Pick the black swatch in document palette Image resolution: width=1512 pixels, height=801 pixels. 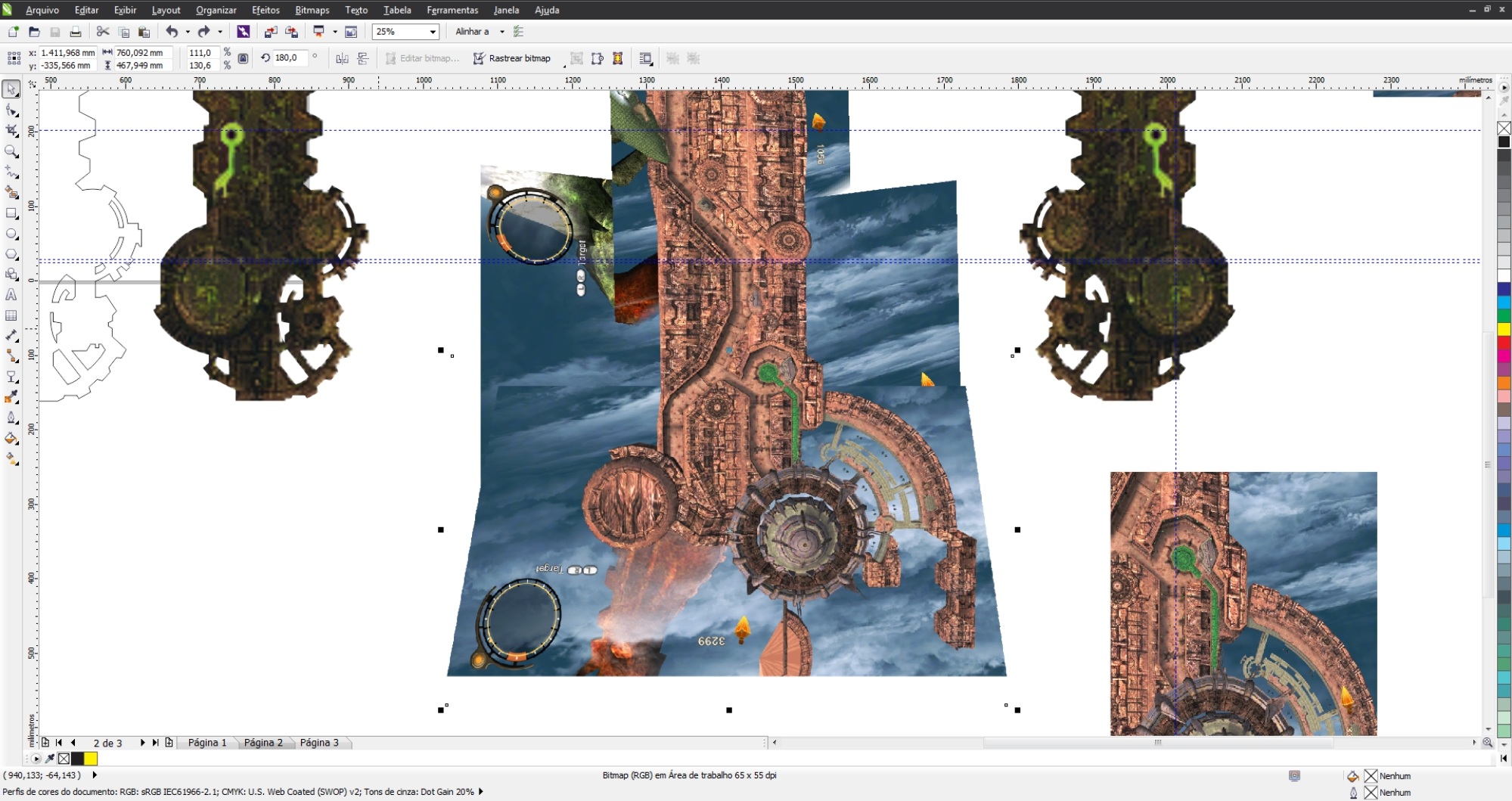77,759
